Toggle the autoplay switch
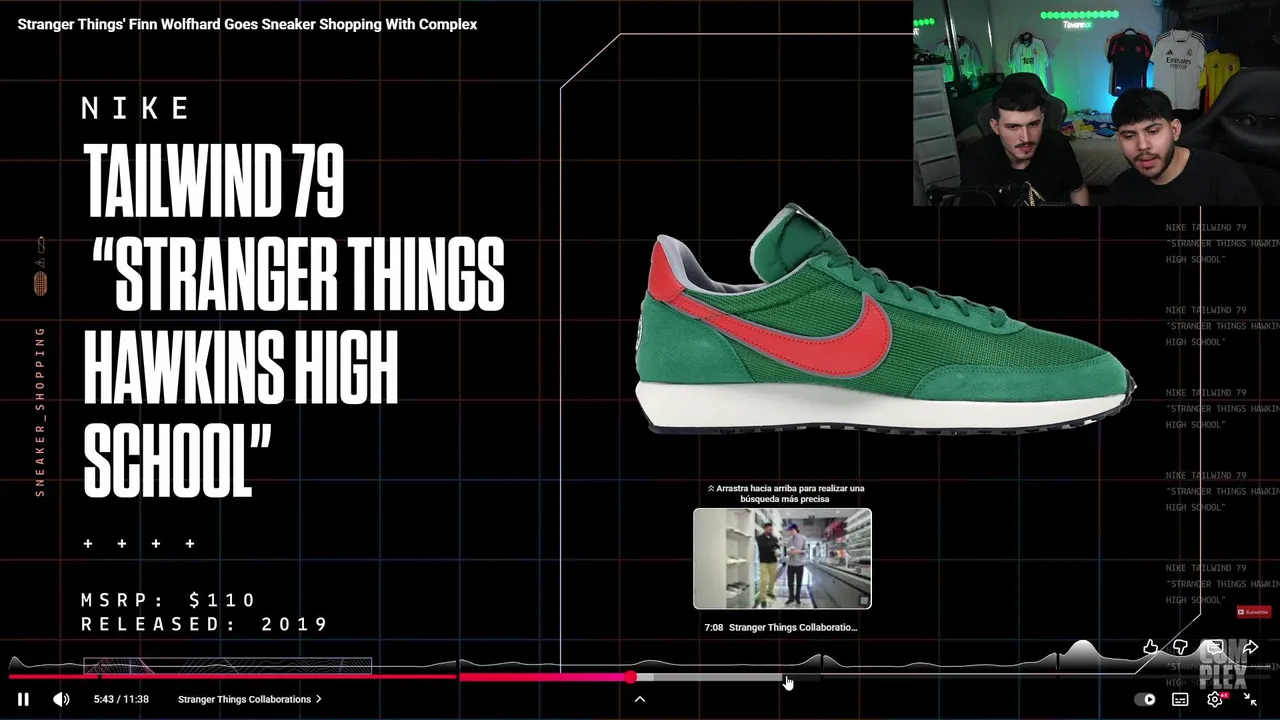 click(1145, 699)
